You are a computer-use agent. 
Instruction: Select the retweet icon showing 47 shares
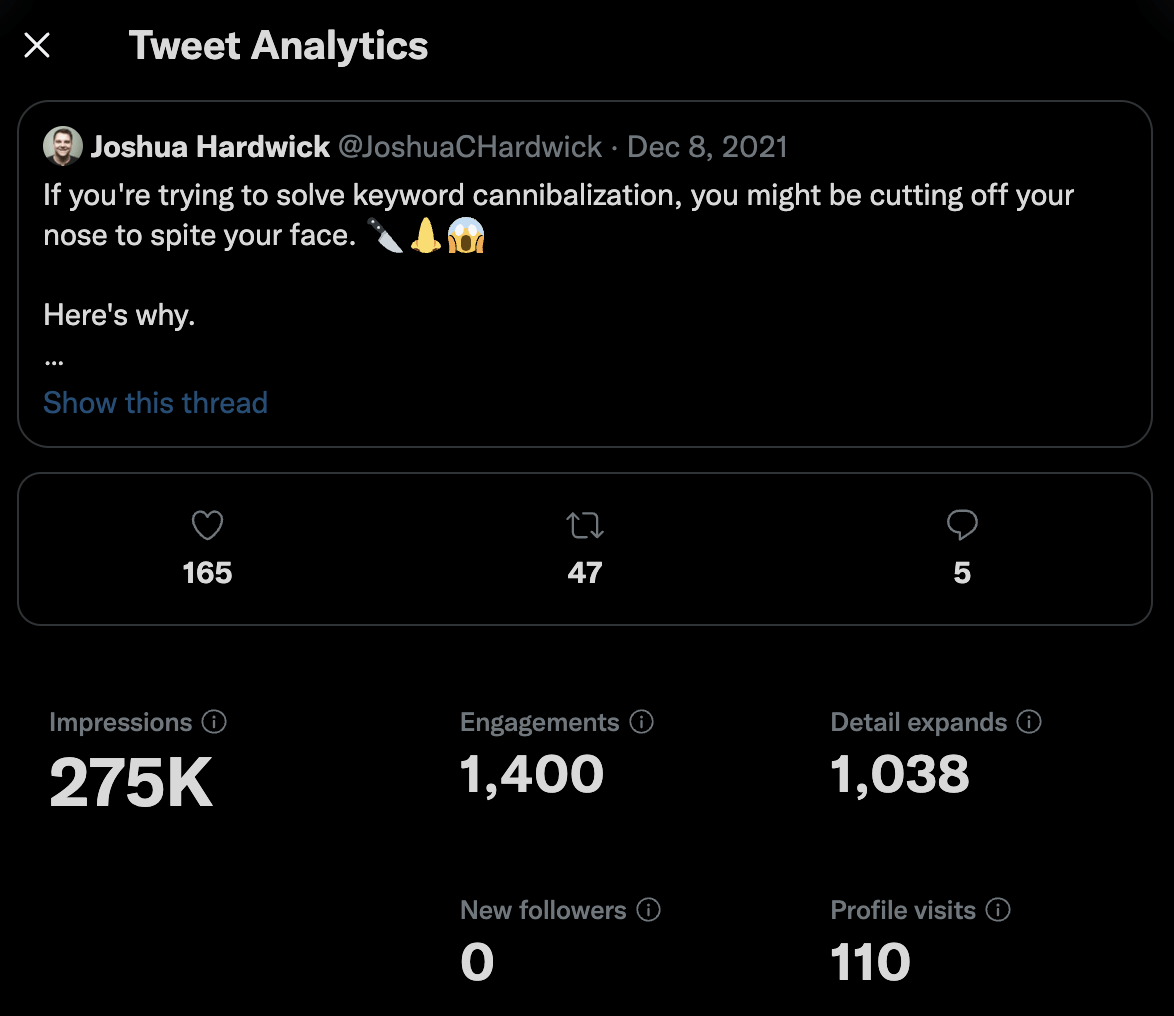[x=584, y=525]
